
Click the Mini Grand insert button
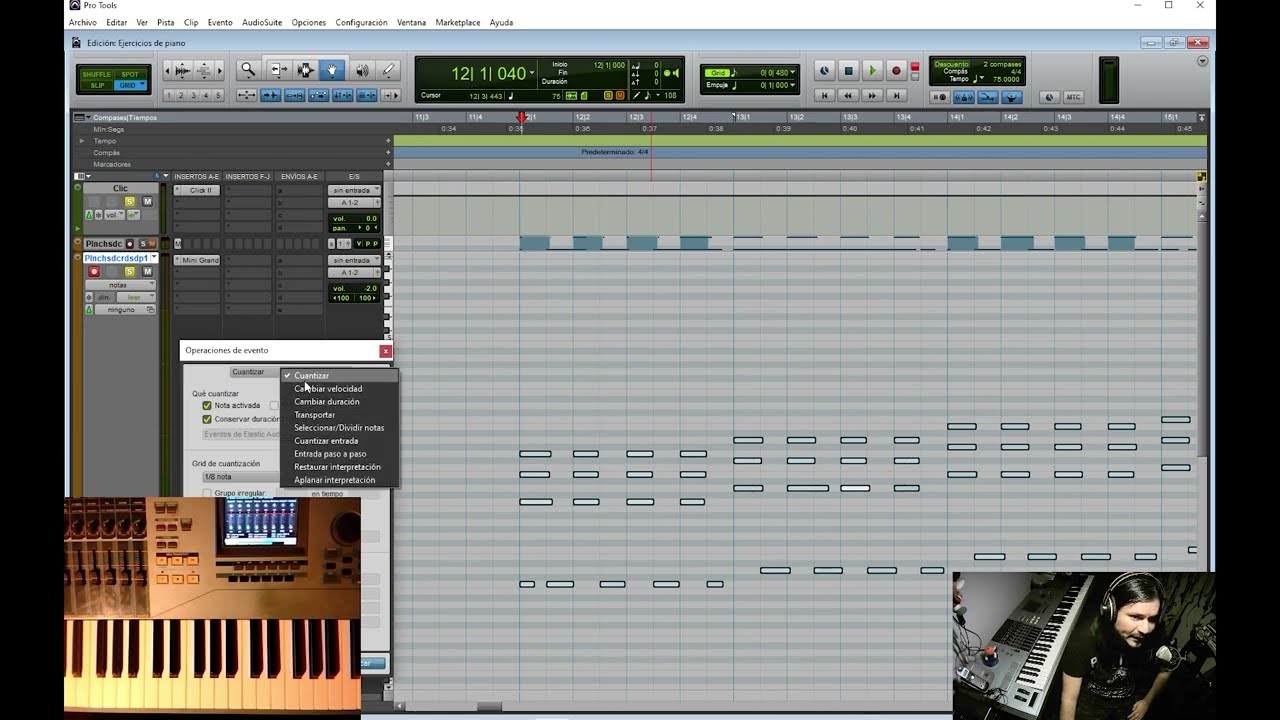click(x=198, y=260)
